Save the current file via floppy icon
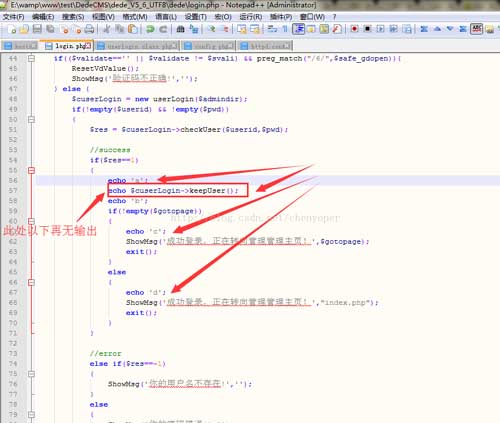Viewport: 500px width, 423px height. coord(37,29)
